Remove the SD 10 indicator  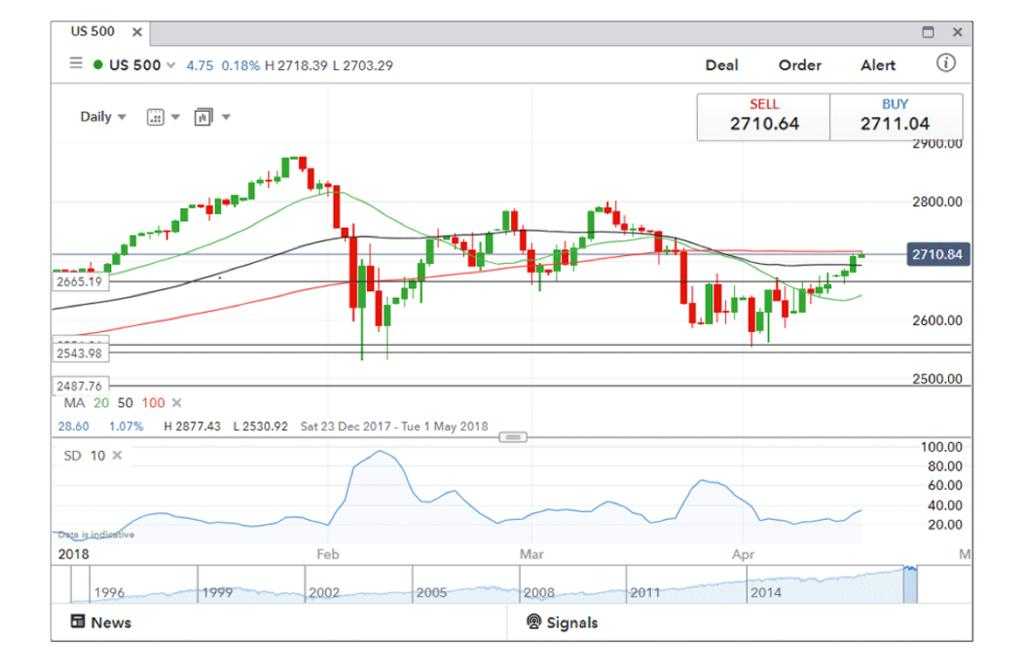pyautogui.click(x=116, y=456)
